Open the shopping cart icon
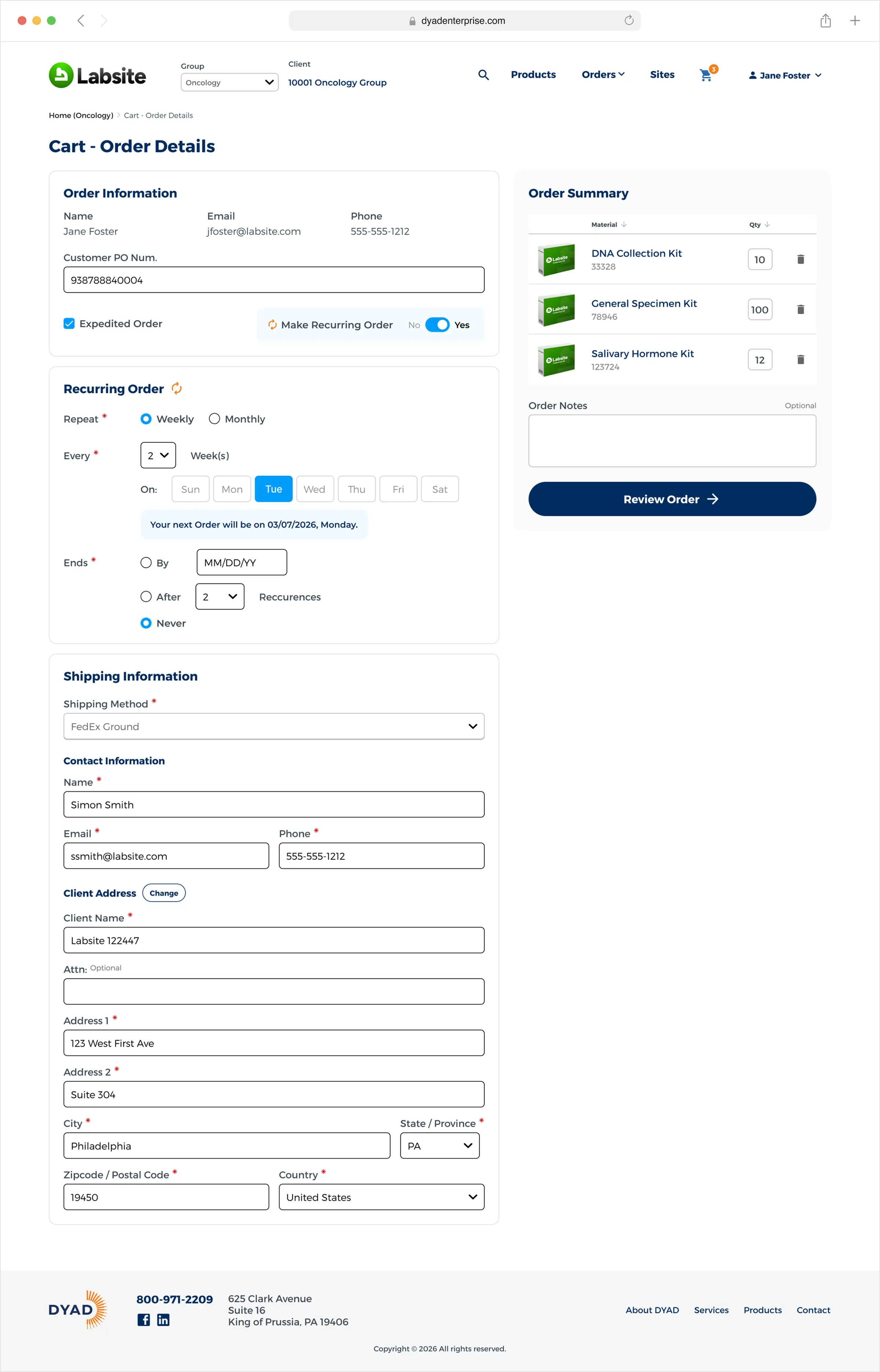 click(706, 75)
